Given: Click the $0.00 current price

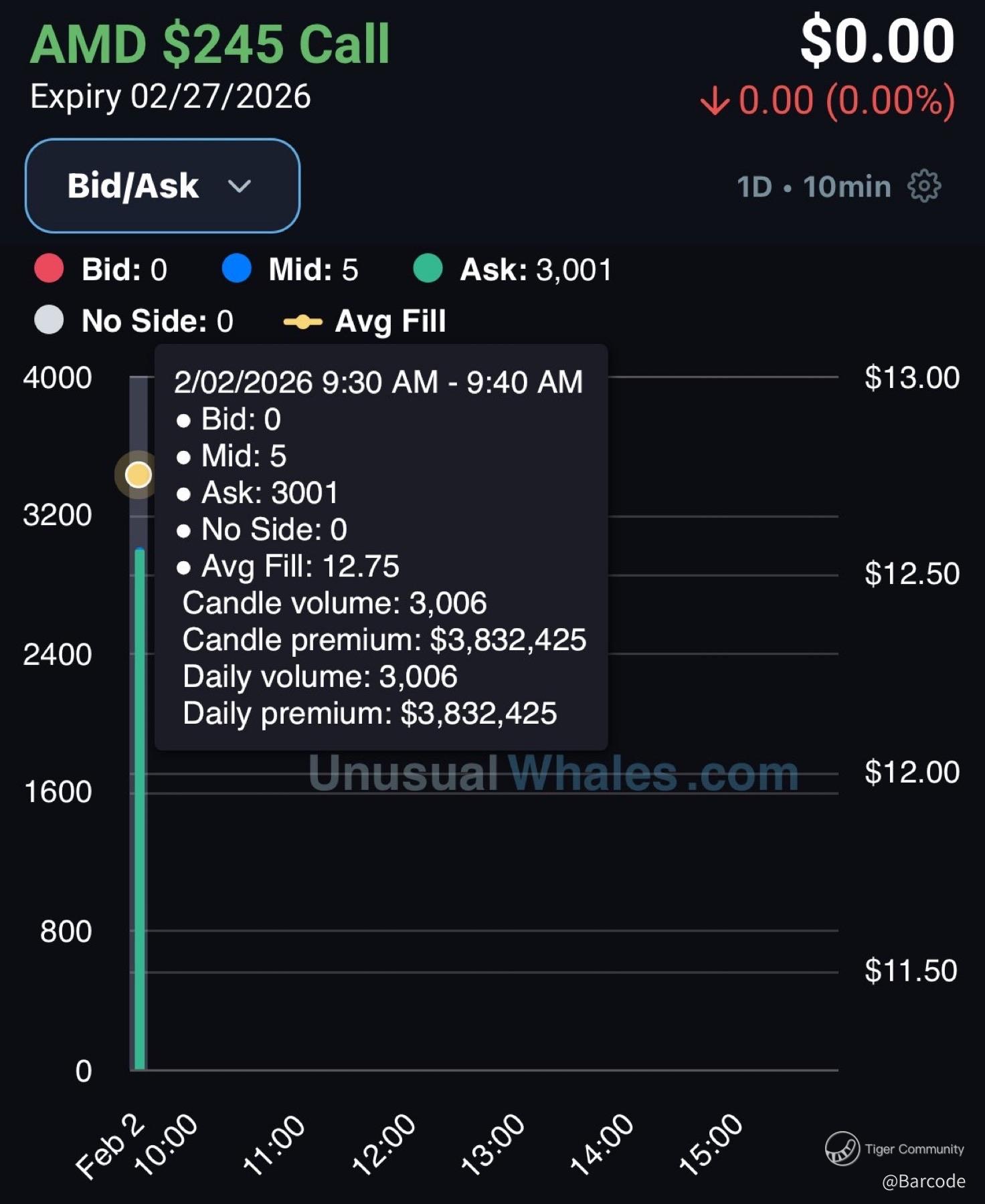Looking at the screenshot, I should 877,41.
